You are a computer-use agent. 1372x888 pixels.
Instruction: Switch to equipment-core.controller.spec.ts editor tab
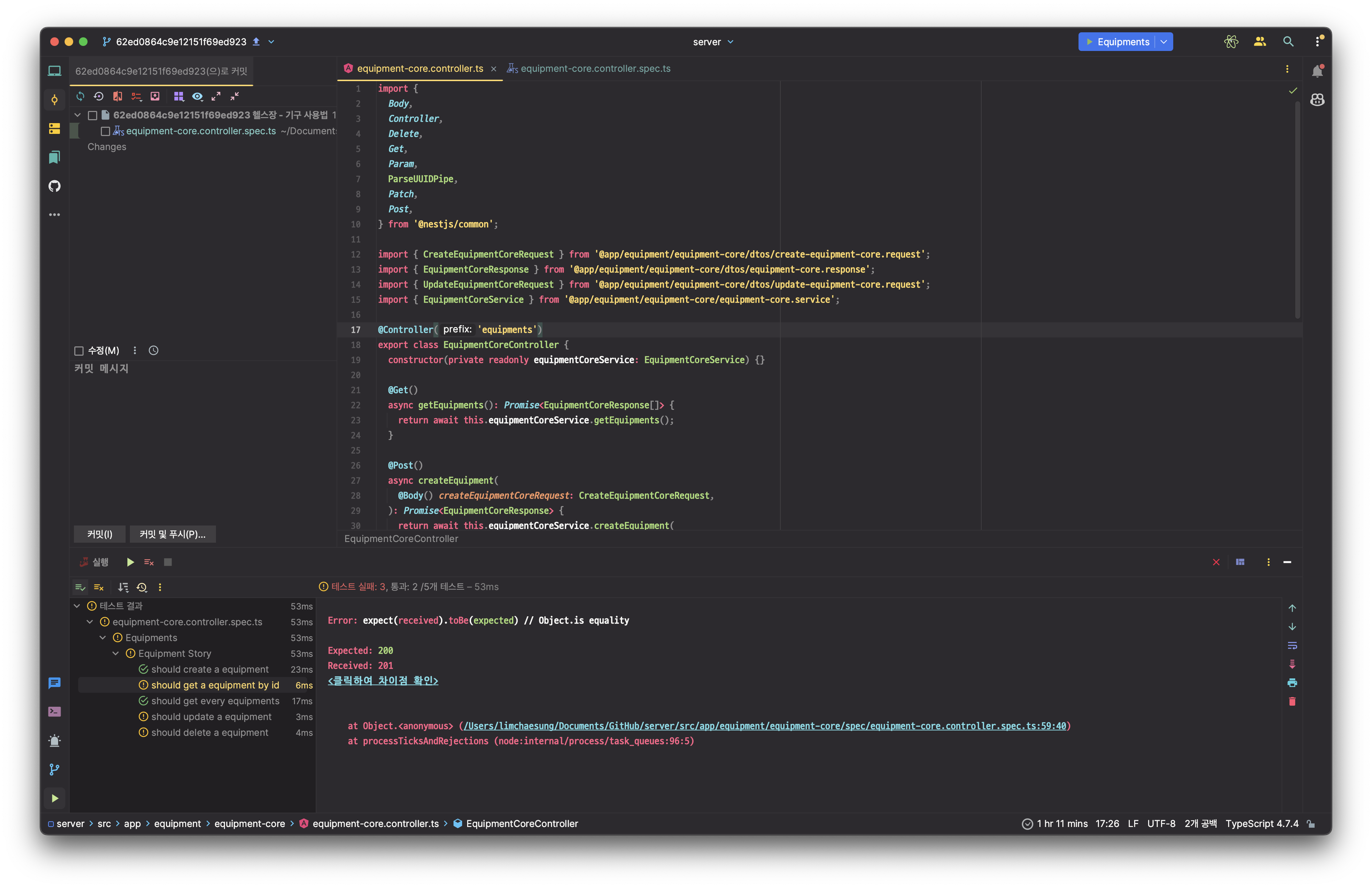595,69
